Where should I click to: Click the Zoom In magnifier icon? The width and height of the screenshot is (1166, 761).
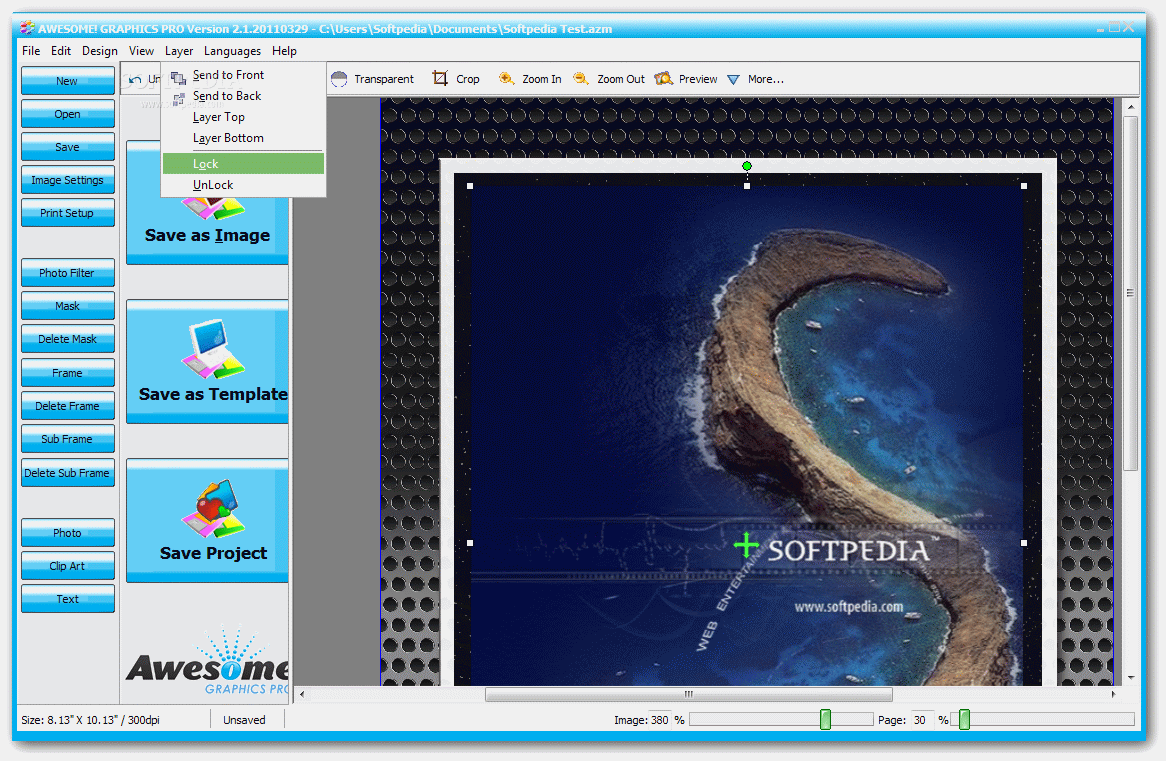[x=506, y=78]
